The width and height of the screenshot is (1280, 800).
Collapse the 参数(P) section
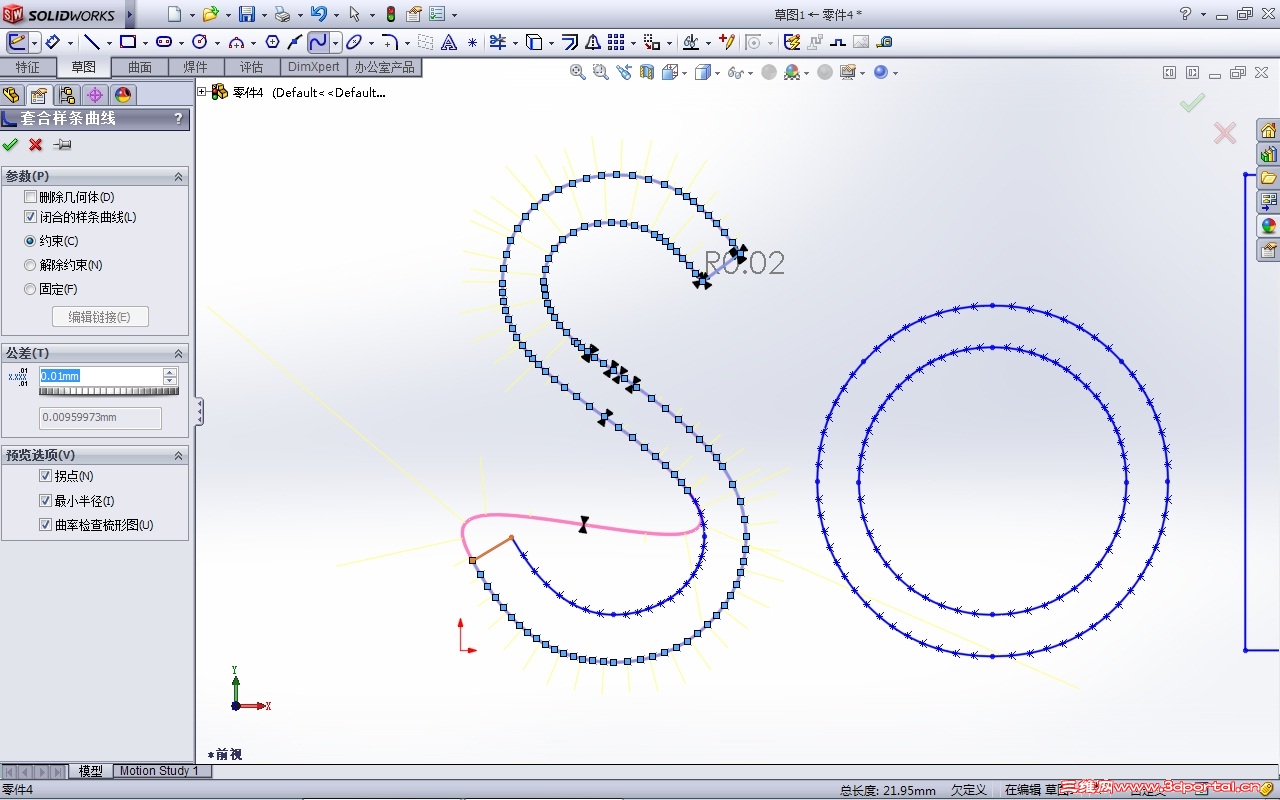click(x=179, y=176)
